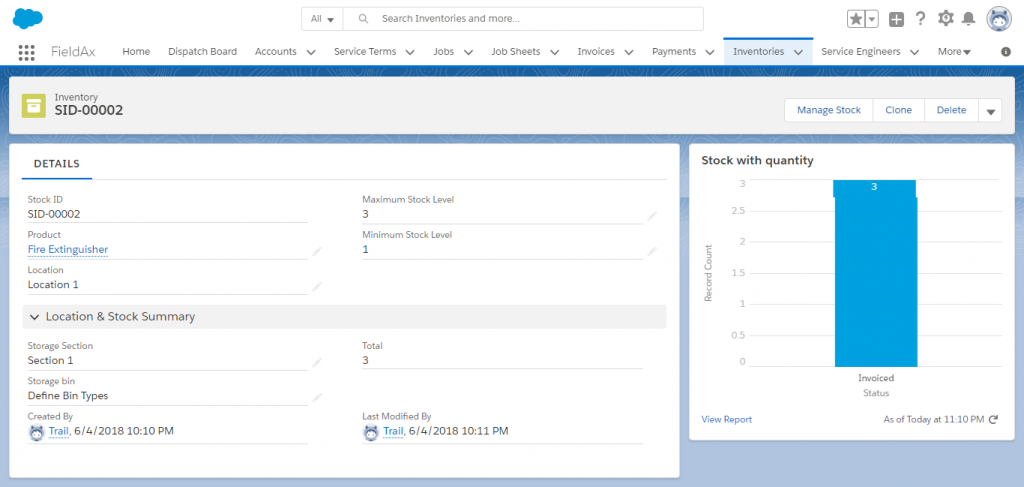Open the Accounts tab

(276, 52)
